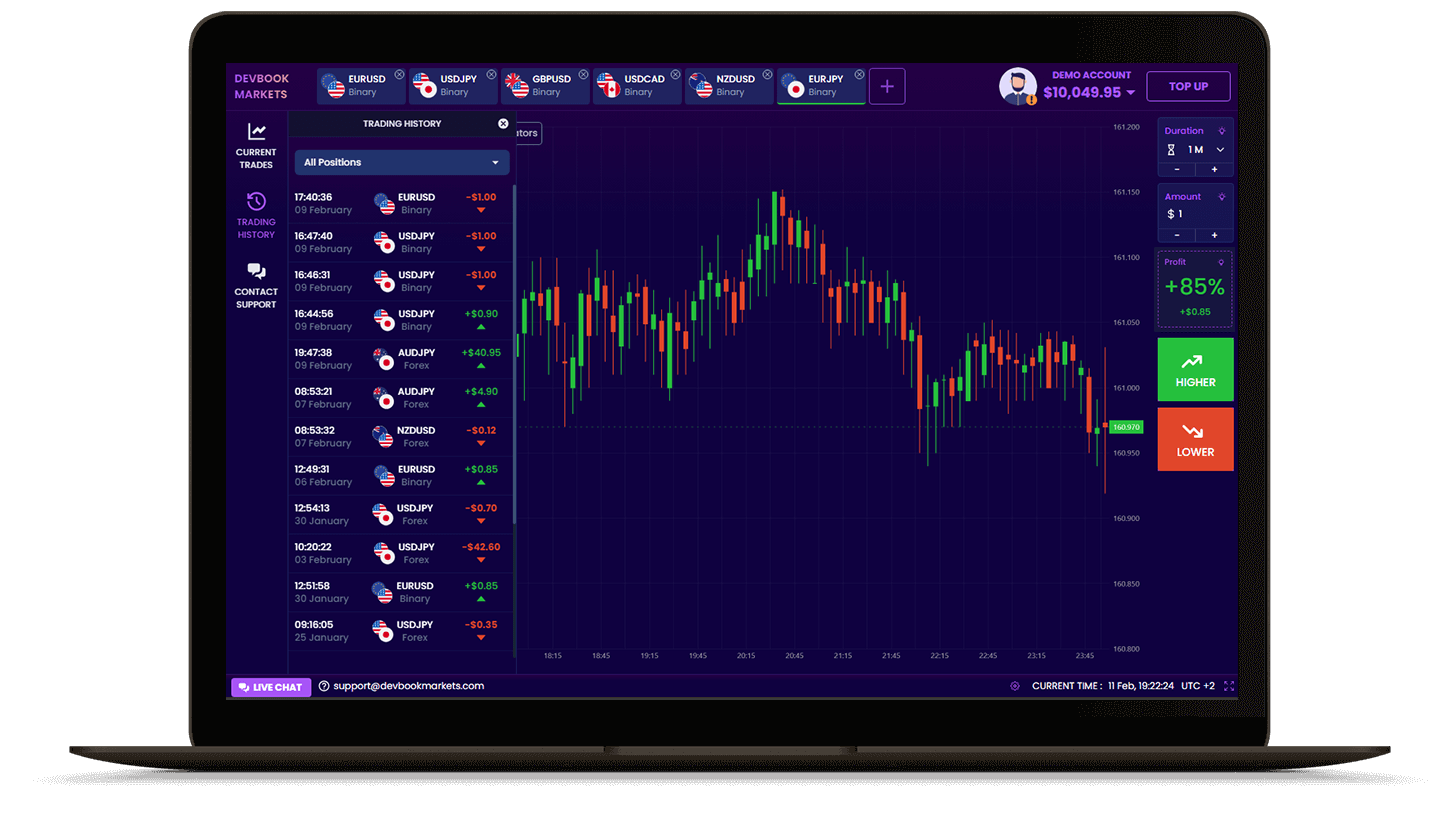The image size is (1440, 822).
Task: Switch to the GBPUSD Binary tab
Action: (545, 86)
